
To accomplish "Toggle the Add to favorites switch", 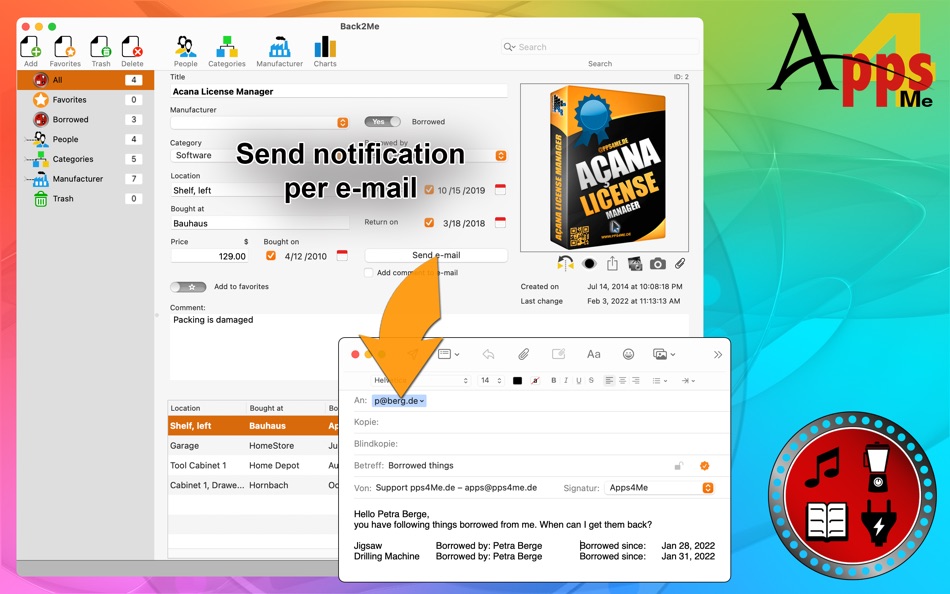I will (x=188, y=287).
